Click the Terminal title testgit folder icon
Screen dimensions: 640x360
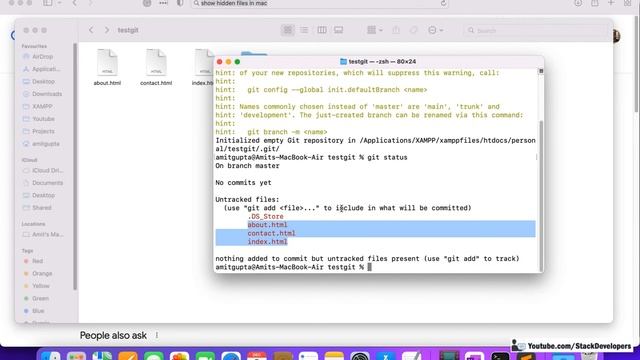click(343, 62)
